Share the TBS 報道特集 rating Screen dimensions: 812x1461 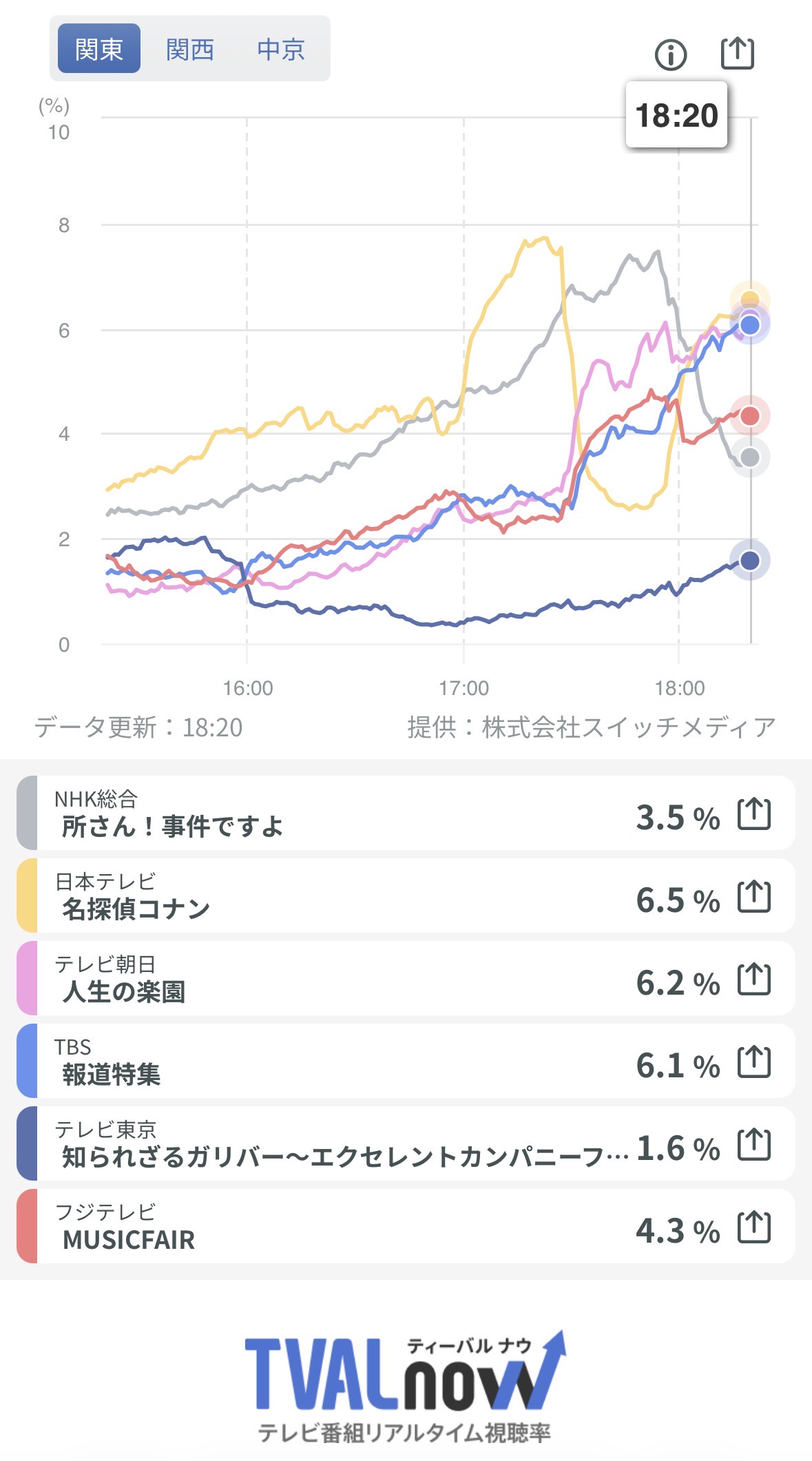[753, 1062]
